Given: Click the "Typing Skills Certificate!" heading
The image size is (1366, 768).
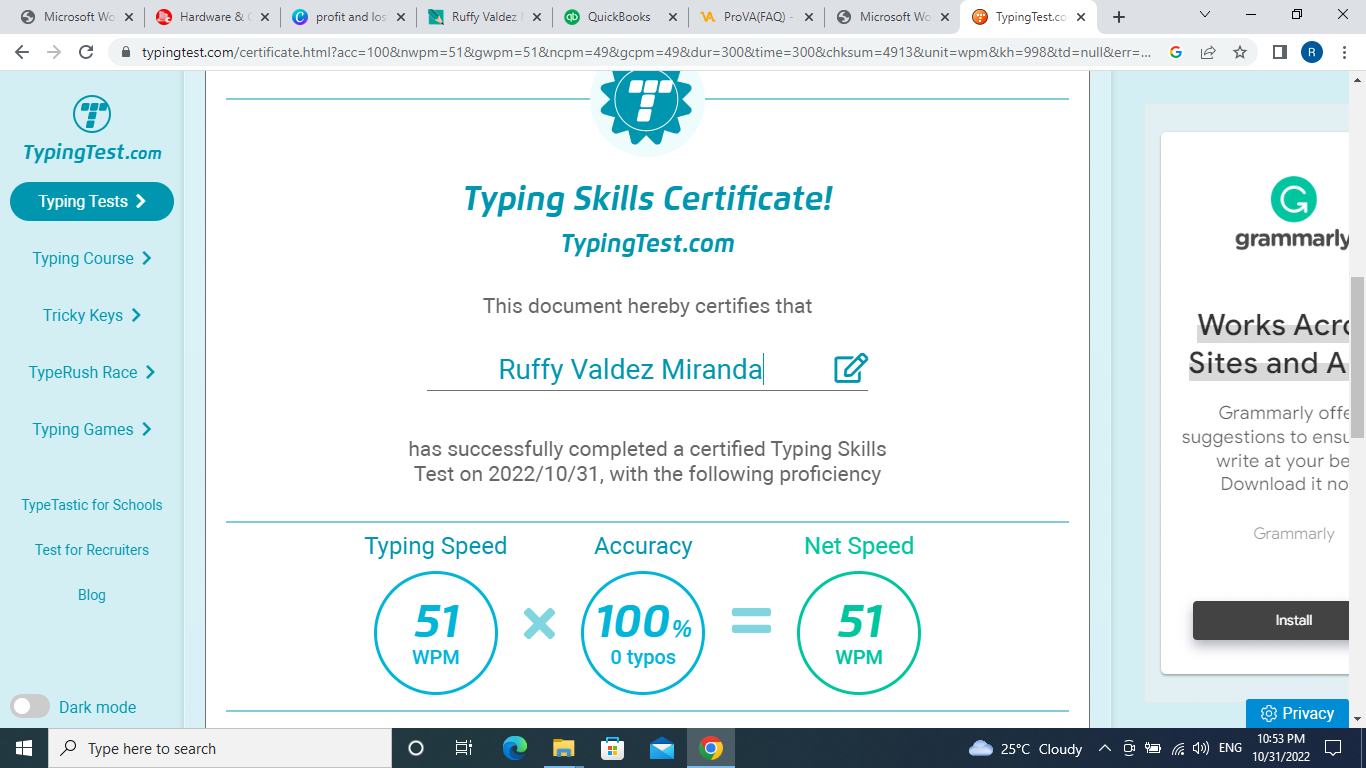Looking at the screenshot, I should 648,199.
